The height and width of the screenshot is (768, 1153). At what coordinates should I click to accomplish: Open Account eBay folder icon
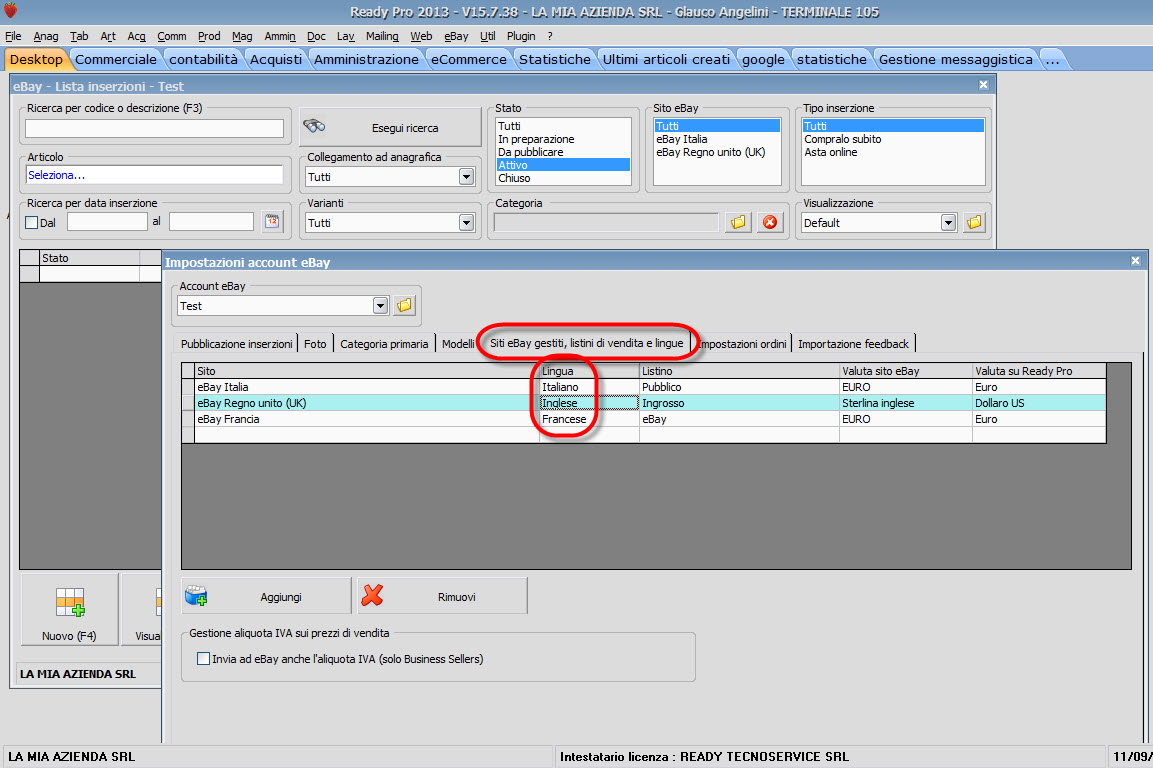tap(404, 305)
